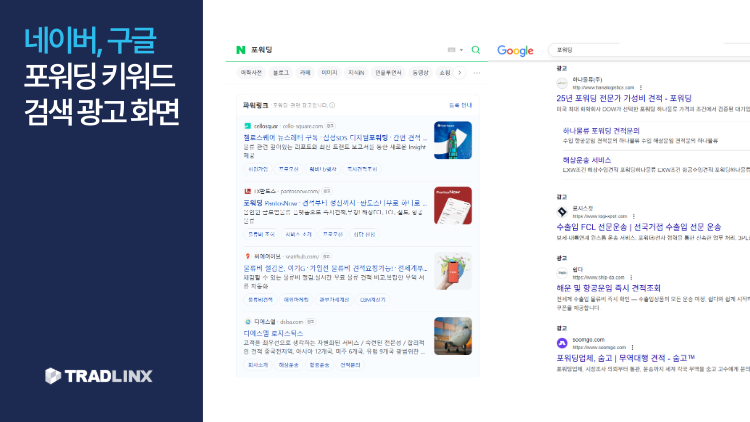
Task: Open three-dot menu beside soomgo.com URL
Action: coord(632,347)
